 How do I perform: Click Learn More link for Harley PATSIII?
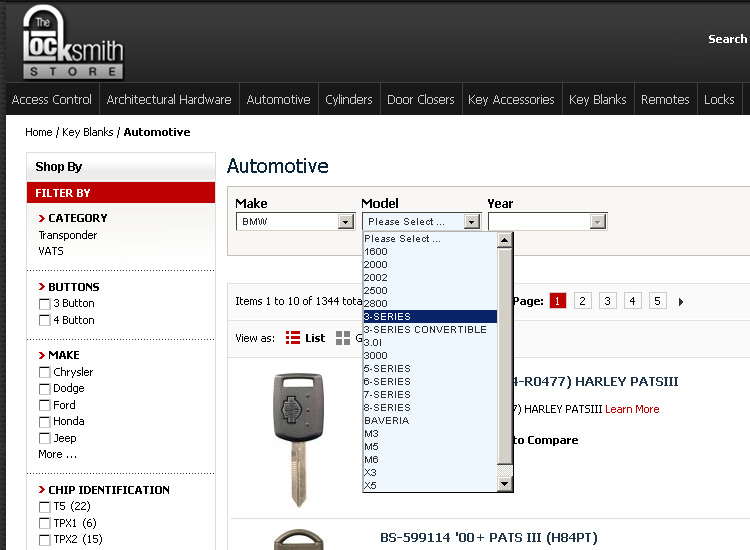[x=632, y=409]
